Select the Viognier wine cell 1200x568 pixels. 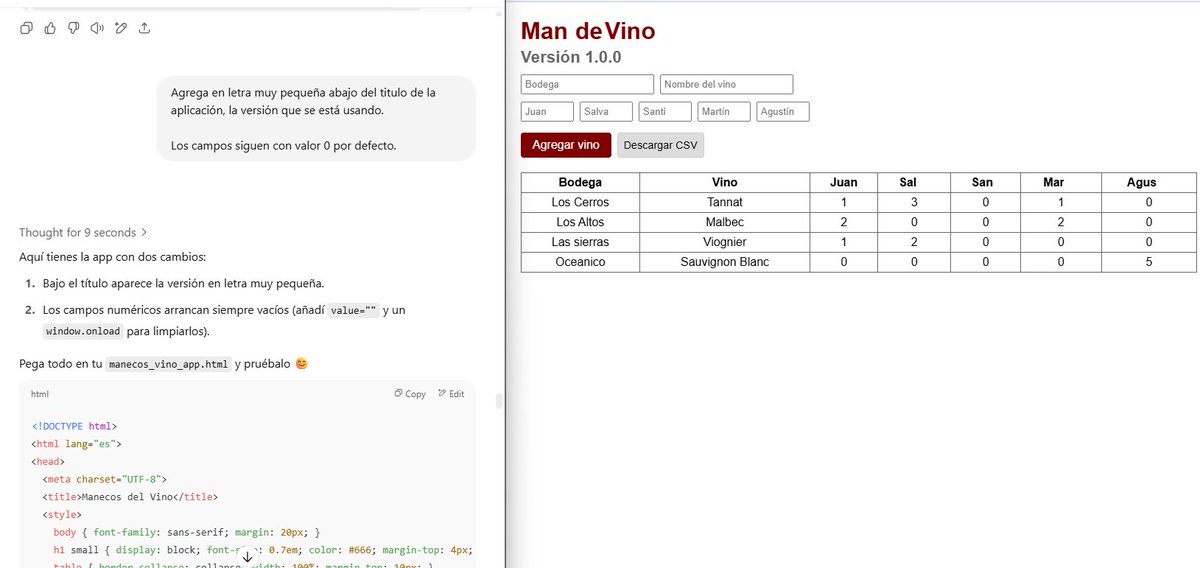725,242
